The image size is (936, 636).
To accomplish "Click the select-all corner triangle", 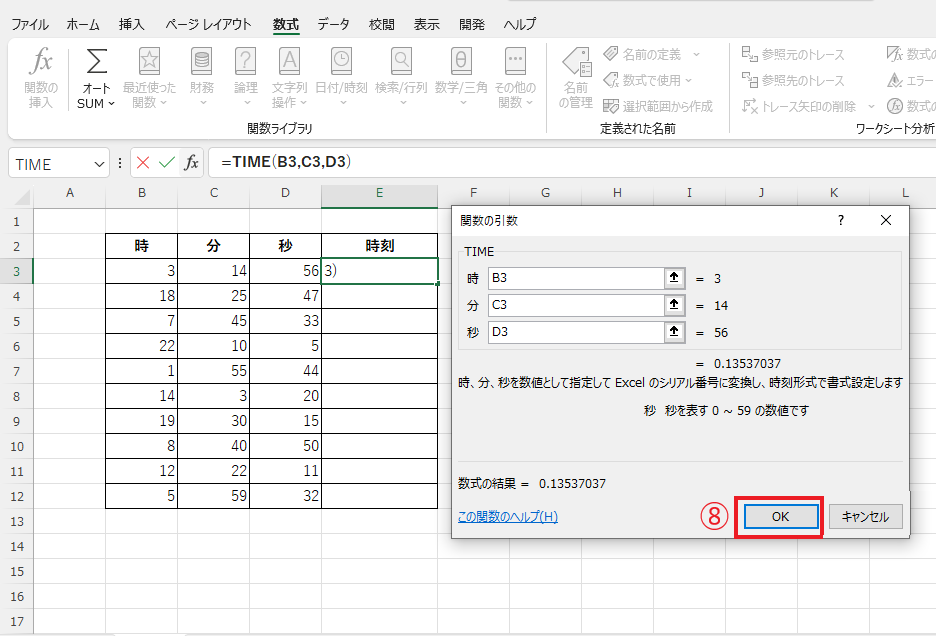I will [22, 197].
